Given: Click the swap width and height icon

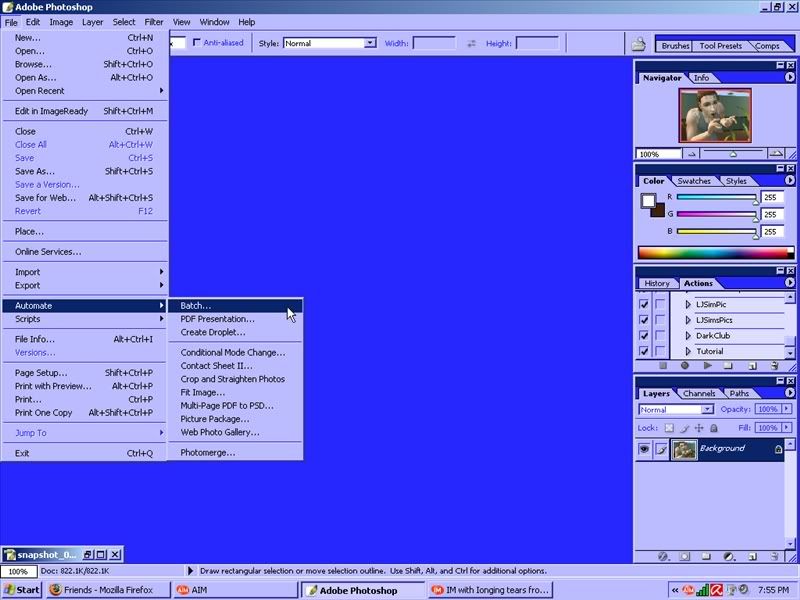Looking at the screenshot, I should (471, 44).
